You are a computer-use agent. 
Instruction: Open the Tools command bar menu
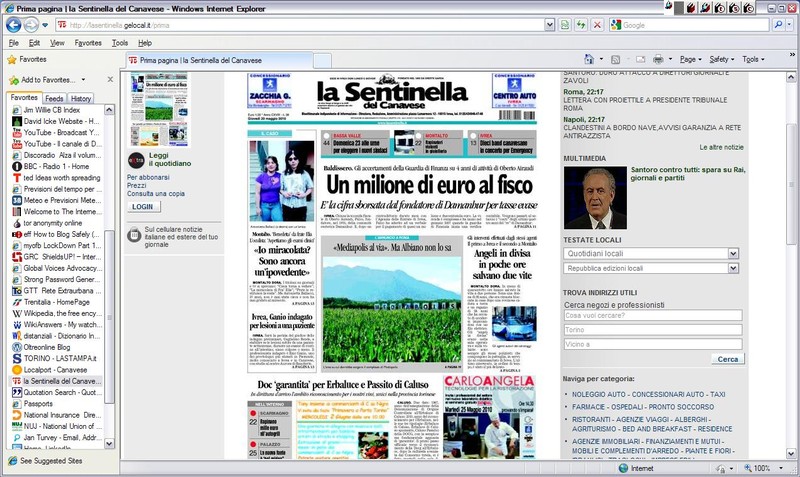click(x=753, y=60)
